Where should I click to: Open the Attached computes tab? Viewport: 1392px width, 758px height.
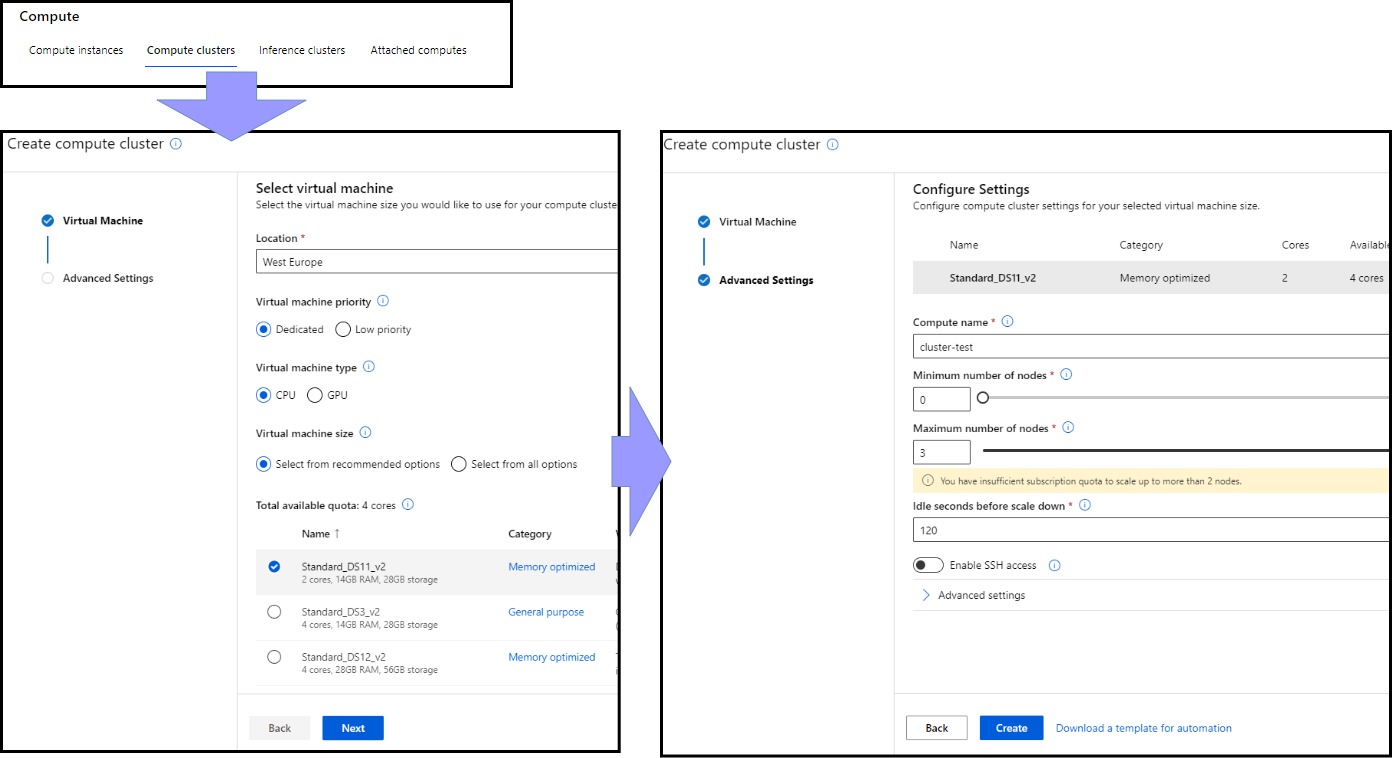coord(418,50)
